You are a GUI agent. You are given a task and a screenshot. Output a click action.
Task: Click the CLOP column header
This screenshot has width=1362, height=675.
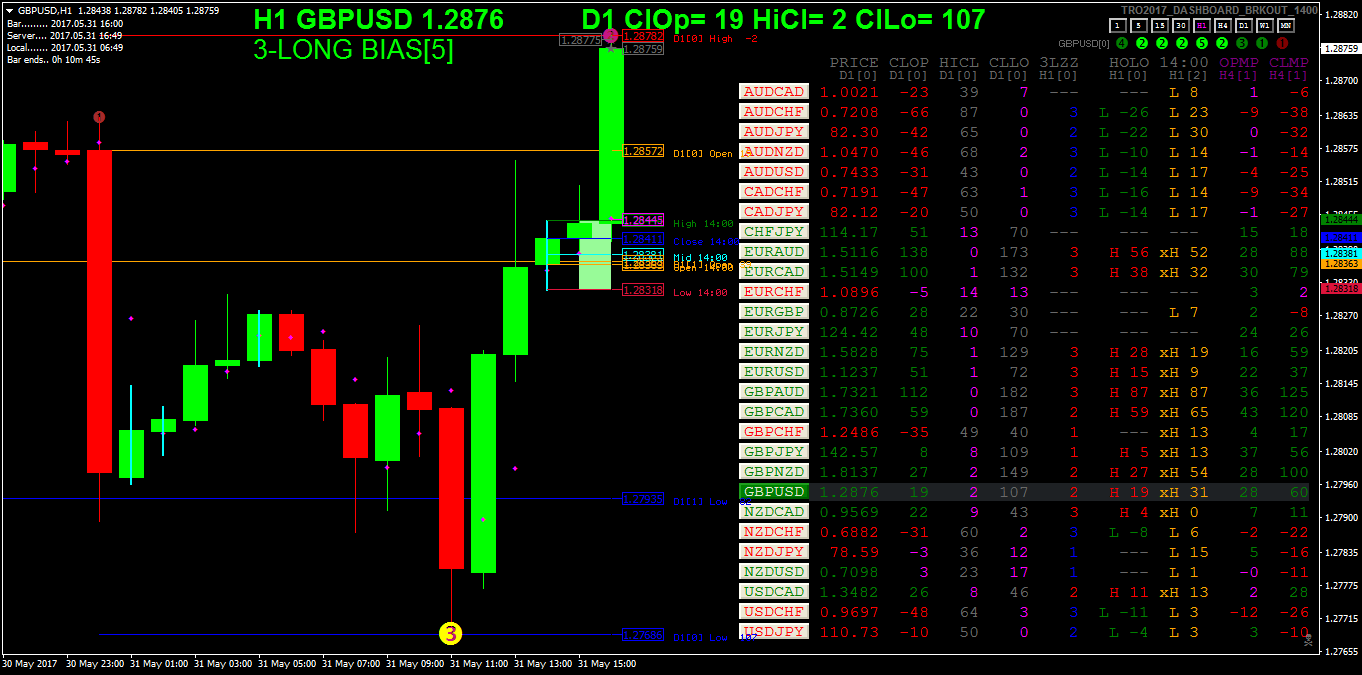909,62
